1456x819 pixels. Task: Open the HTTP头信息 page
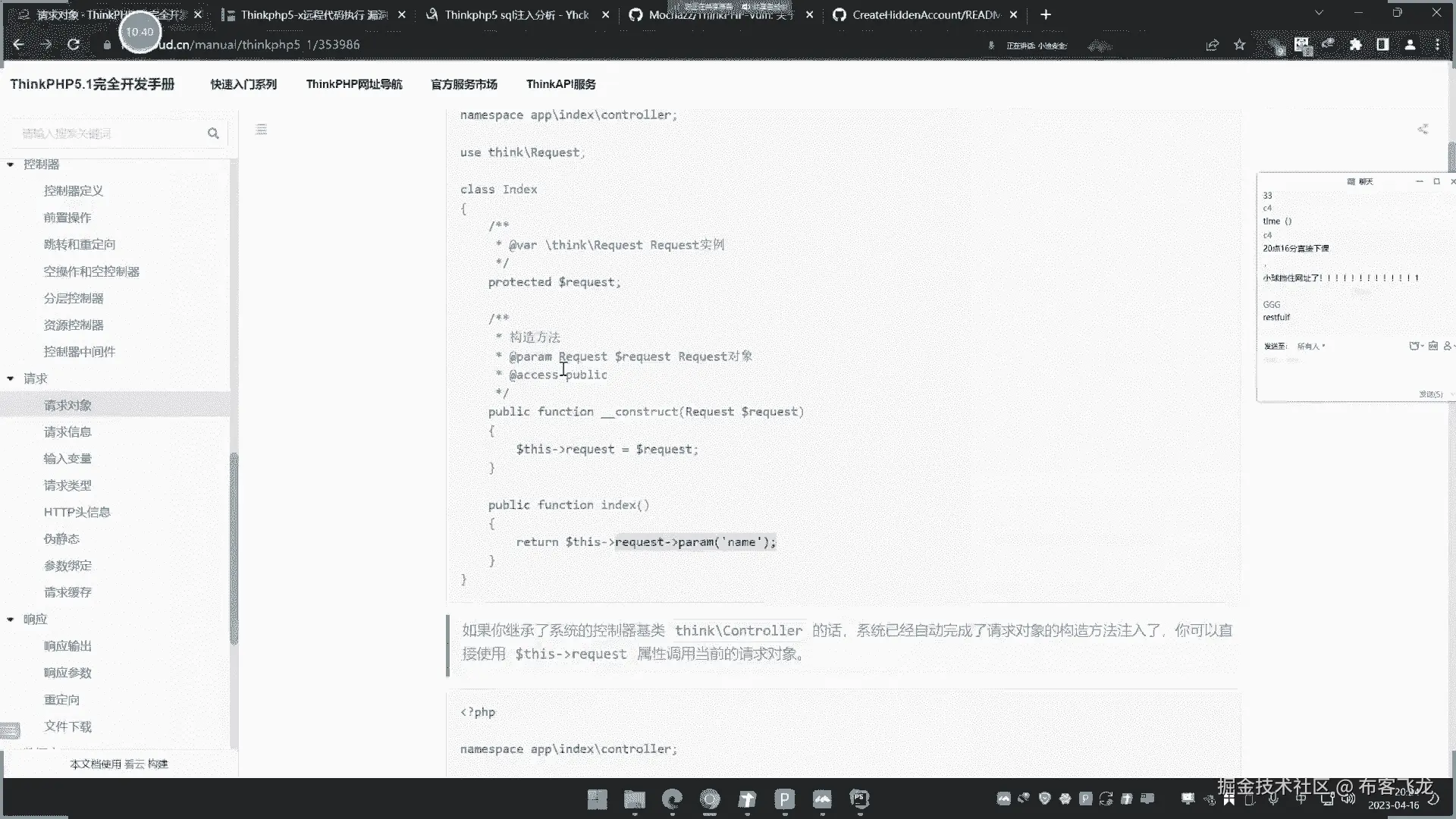coord(77,513)
